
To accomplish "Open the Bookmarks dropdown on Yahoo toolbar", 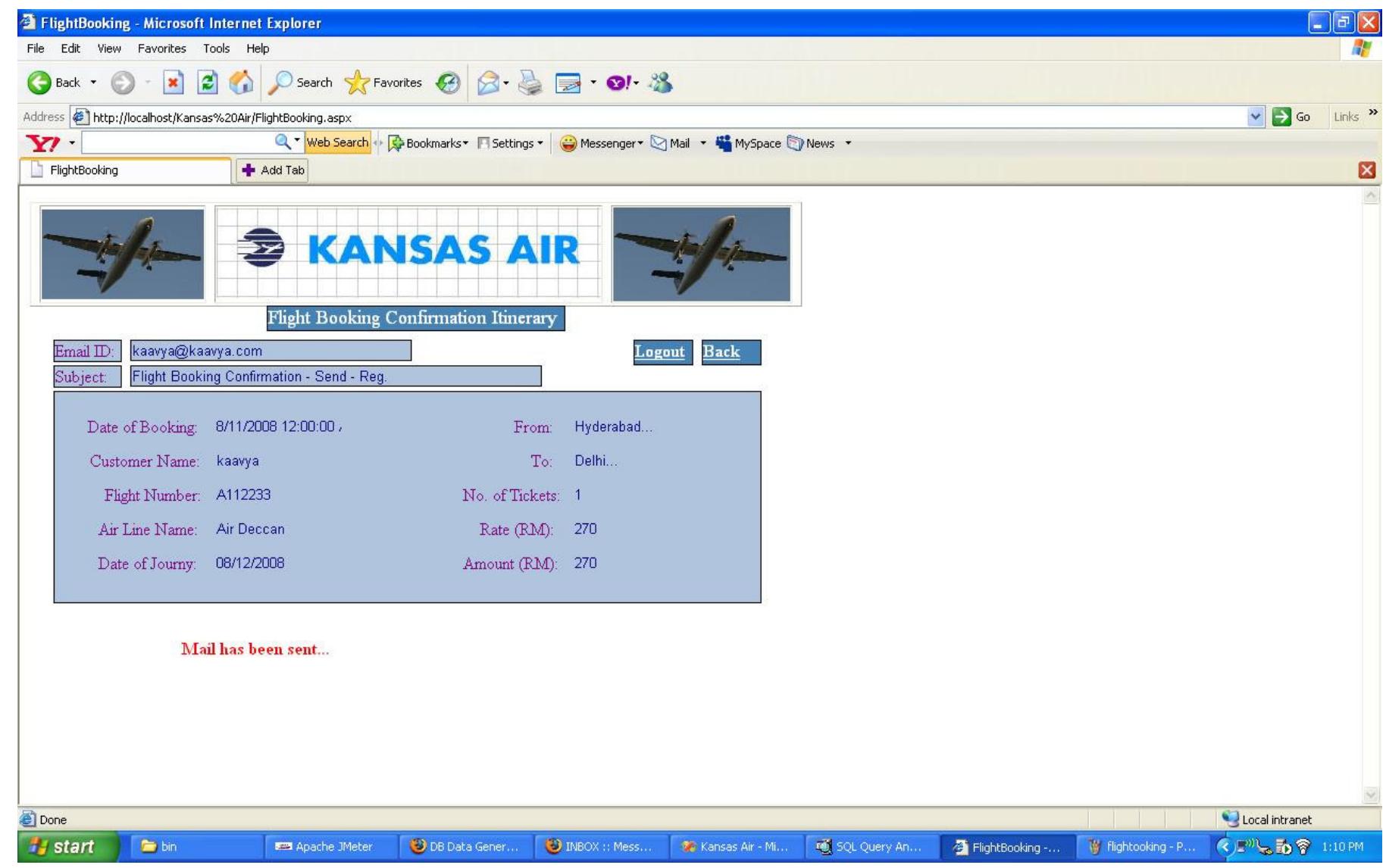I will (429, 142).
